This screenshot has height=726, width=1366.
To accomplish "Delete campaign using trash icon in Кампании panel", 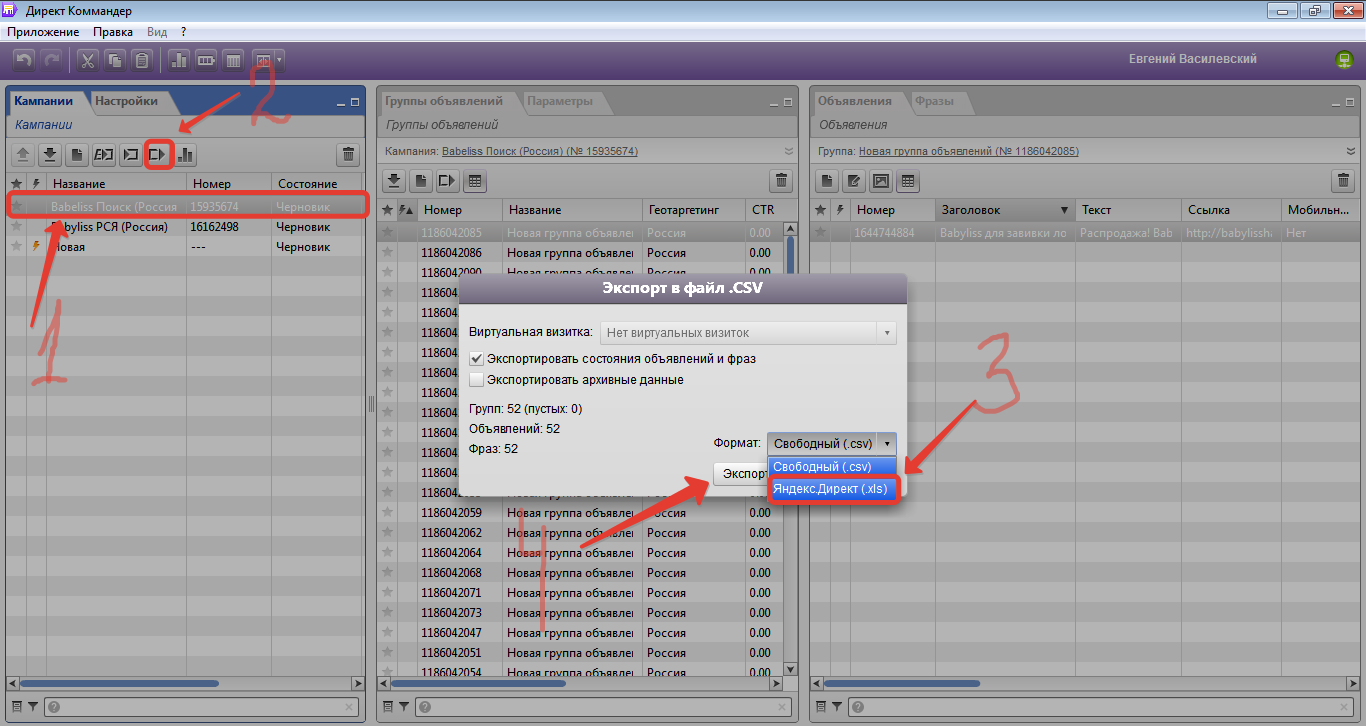I will (347, 155).
